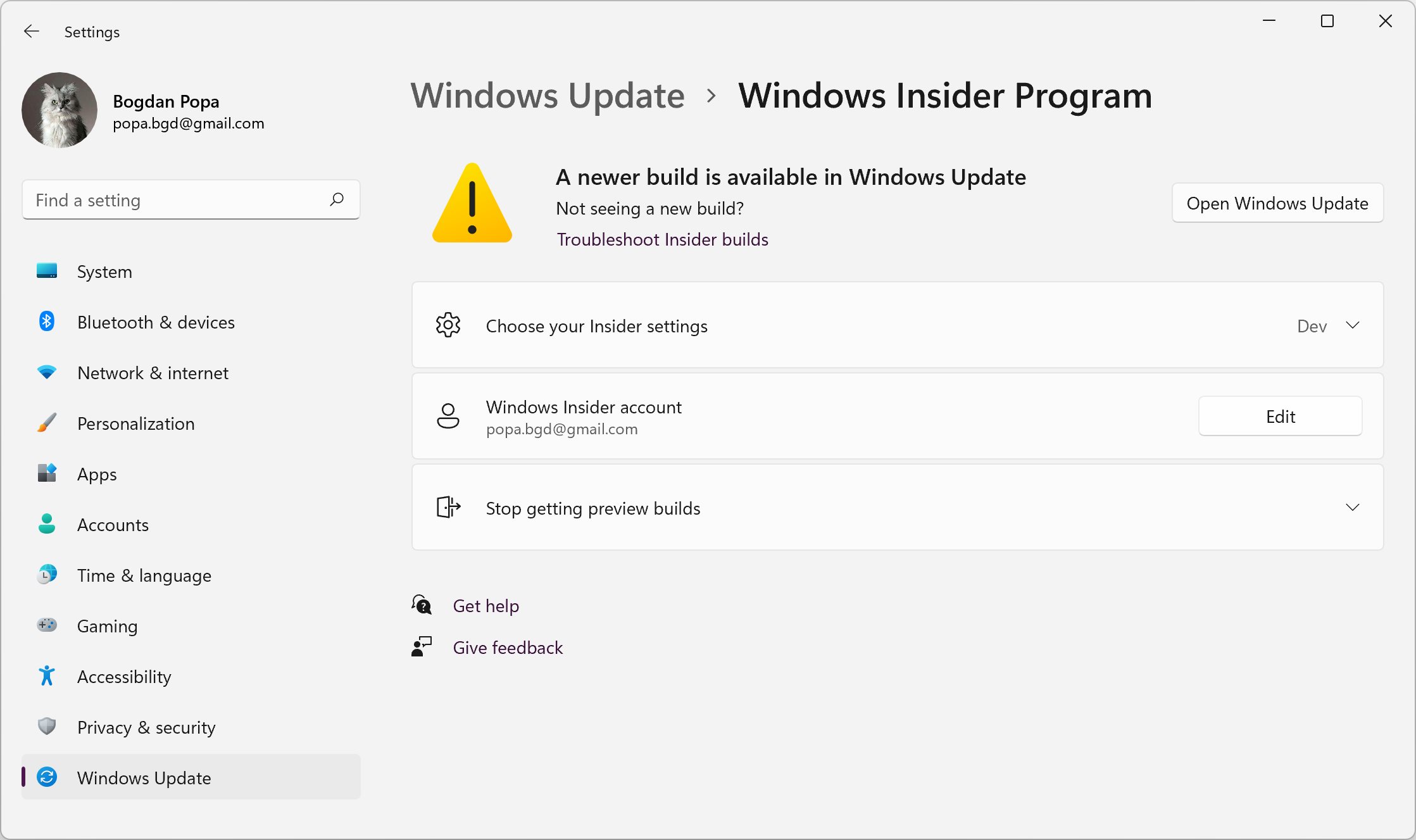This screenshot has height=840, width=1416.
Task: Click the search magnifier icon
Action: coord(337,200)
